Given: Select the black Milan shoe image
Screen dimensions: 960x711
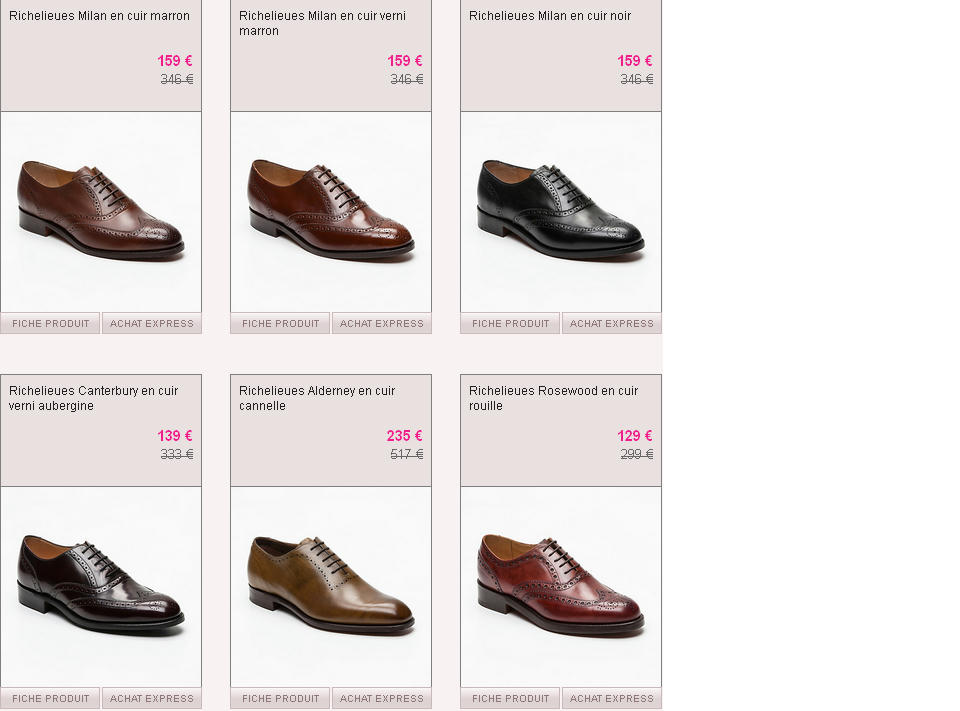Looking at the screenshot, I should 561,212.
